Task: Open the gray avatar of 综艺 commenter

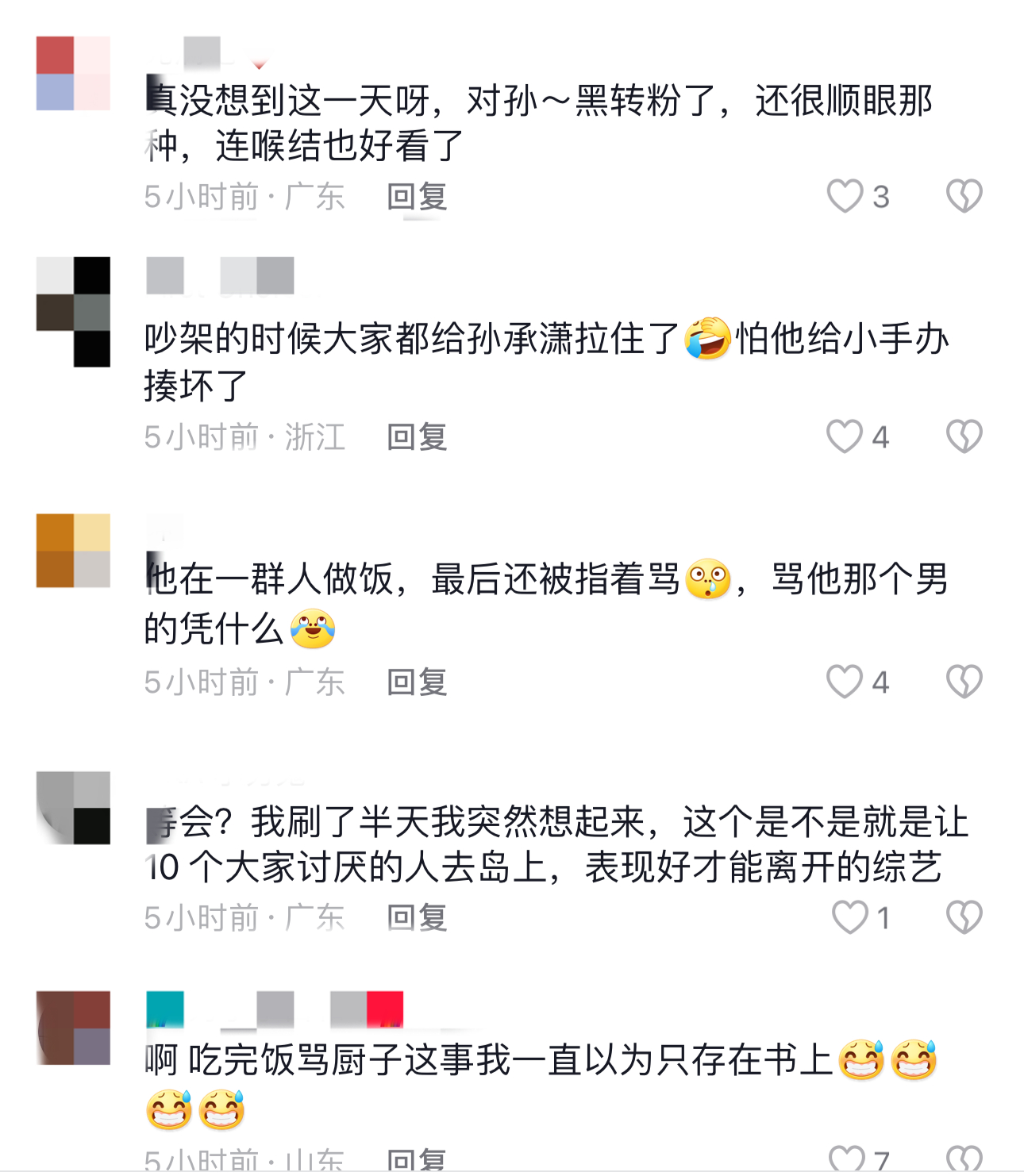Action: [73, 807]
